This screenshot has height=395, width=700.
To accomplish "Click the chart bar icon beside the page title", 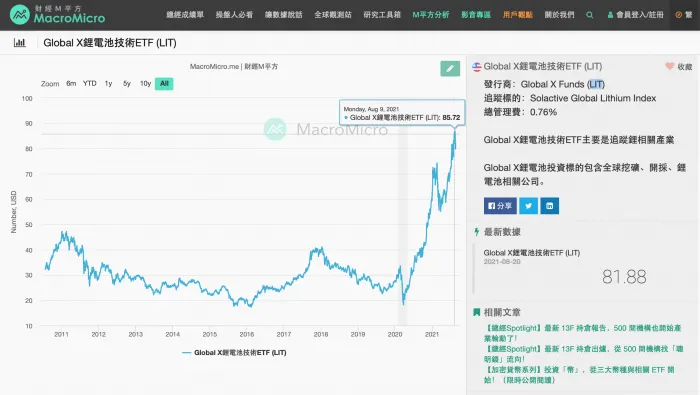I will coord(20,43).
